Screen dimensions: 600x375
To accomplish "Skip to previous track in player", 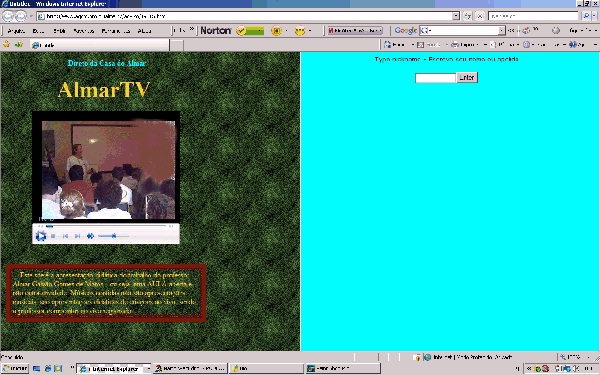I will click(x=65, y=236).
